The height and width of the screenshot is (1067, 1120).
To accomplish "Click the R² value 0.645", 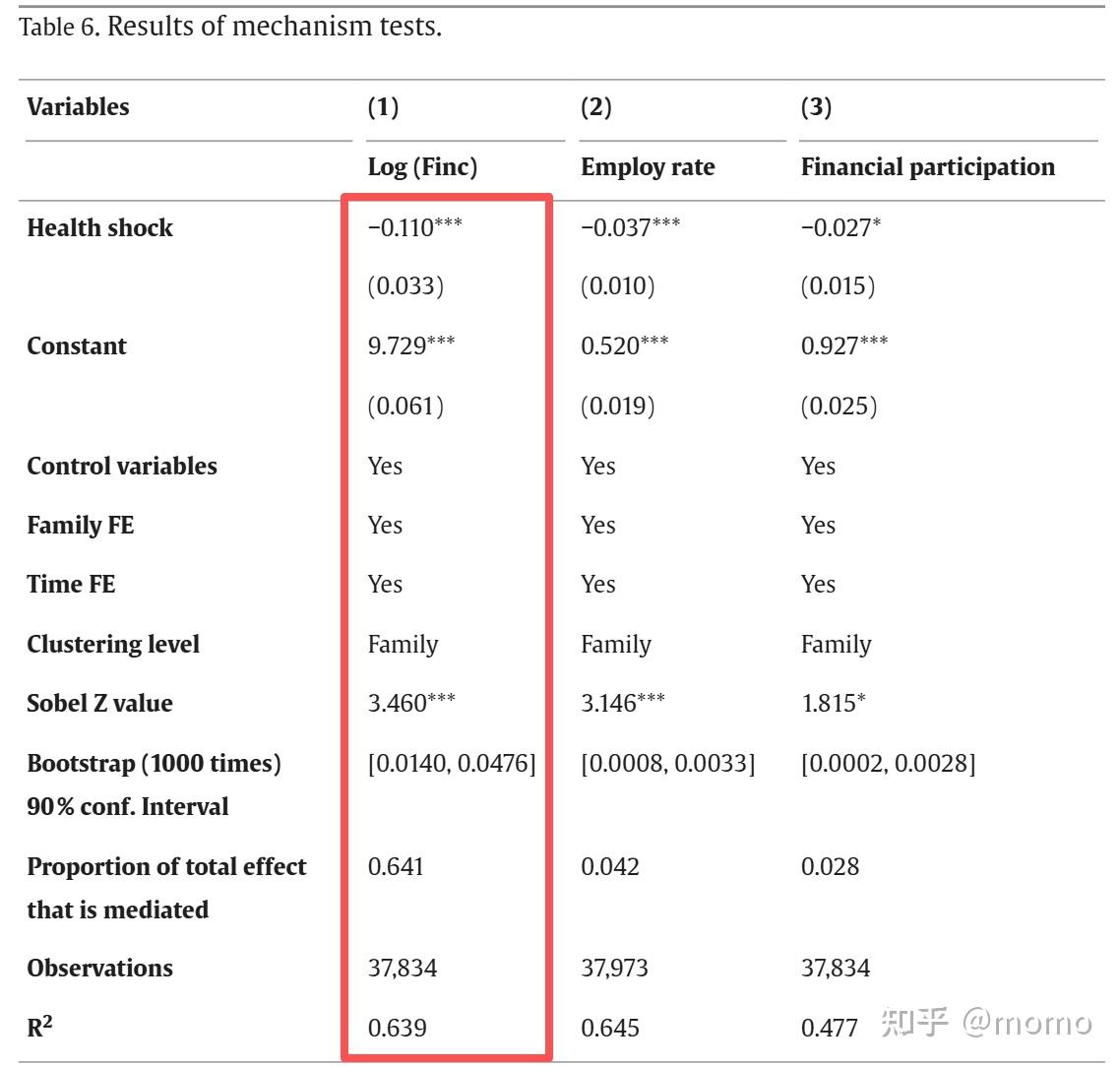I will 610,1029.
